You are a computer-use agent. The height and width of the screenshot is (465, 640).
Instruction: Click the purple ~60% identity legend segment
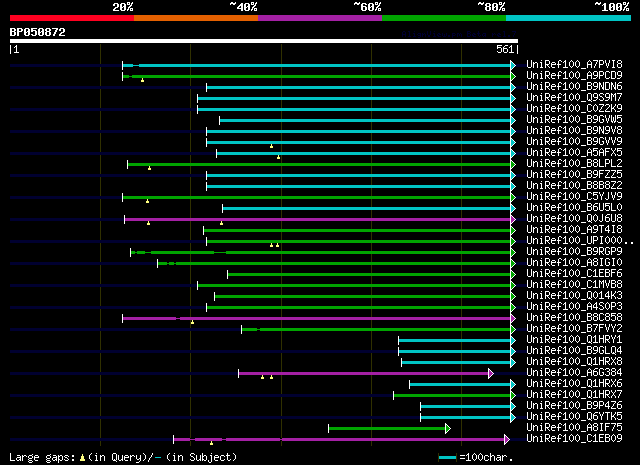(x=320, y=18)
